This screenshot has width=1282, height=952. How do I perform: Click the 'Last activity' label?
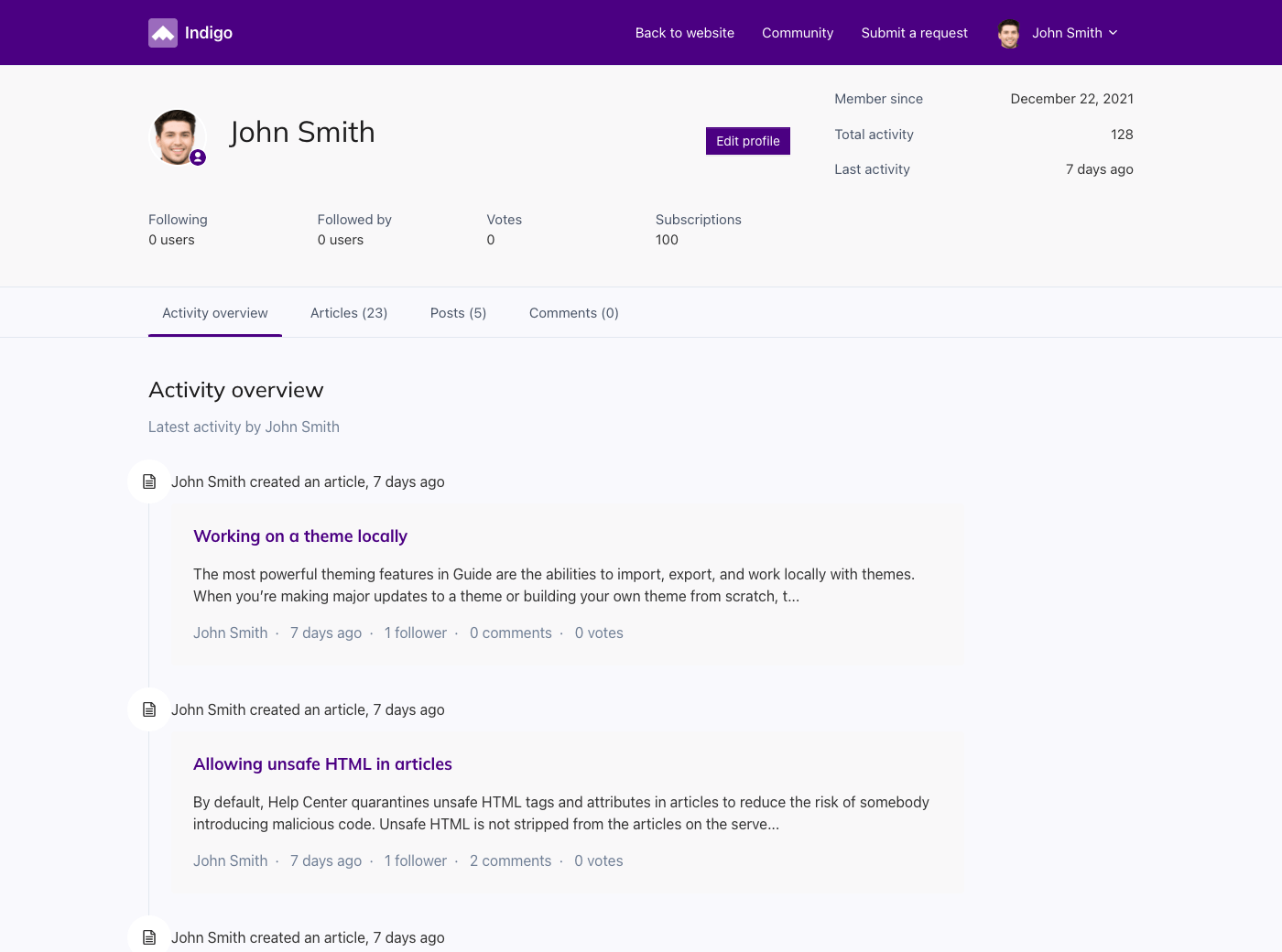872,169
